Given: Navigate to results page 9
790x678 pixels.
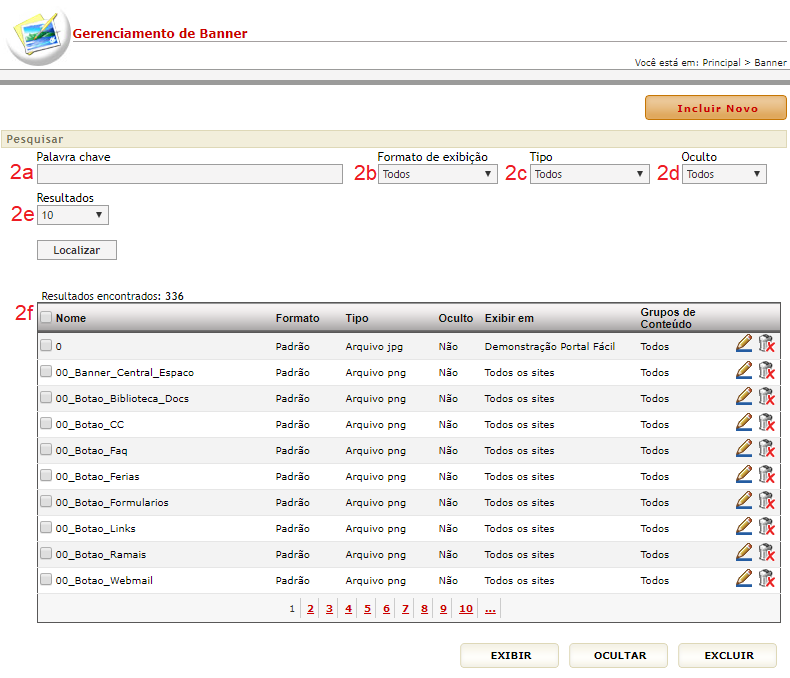Looking at the screenshot, I should 443,608.
